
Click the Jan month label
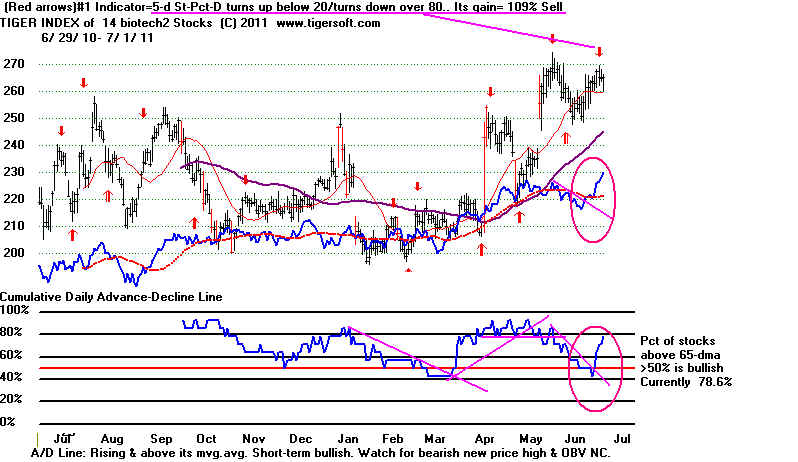348,439
